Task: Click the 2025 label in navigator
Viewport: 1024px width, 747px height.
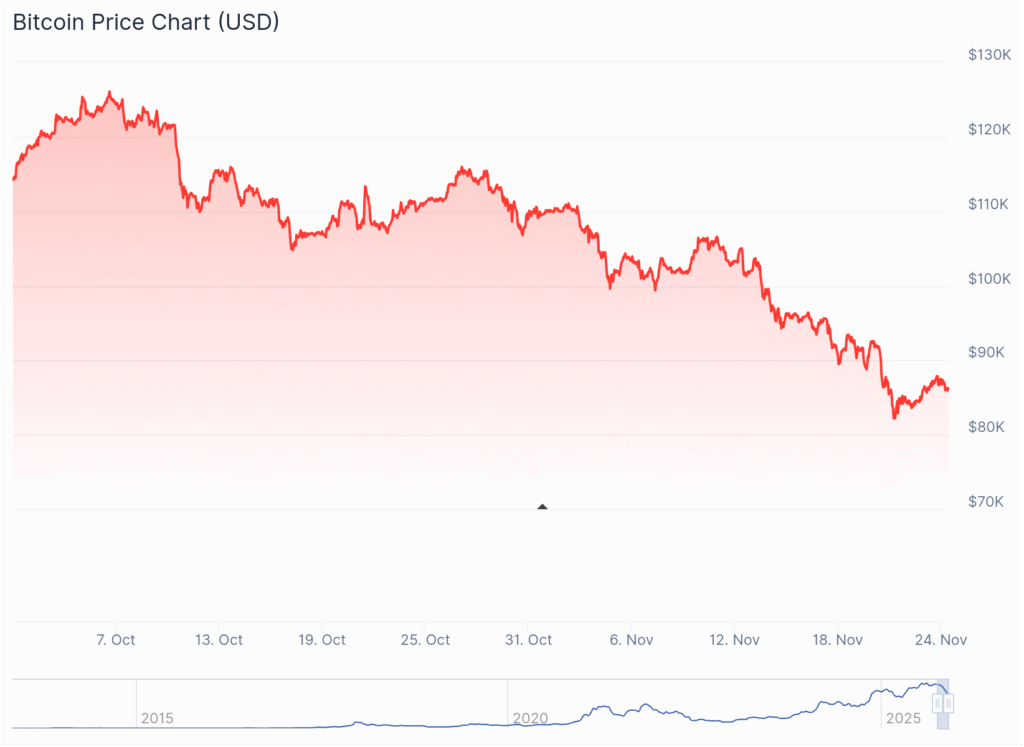Action: pos(903,718)
